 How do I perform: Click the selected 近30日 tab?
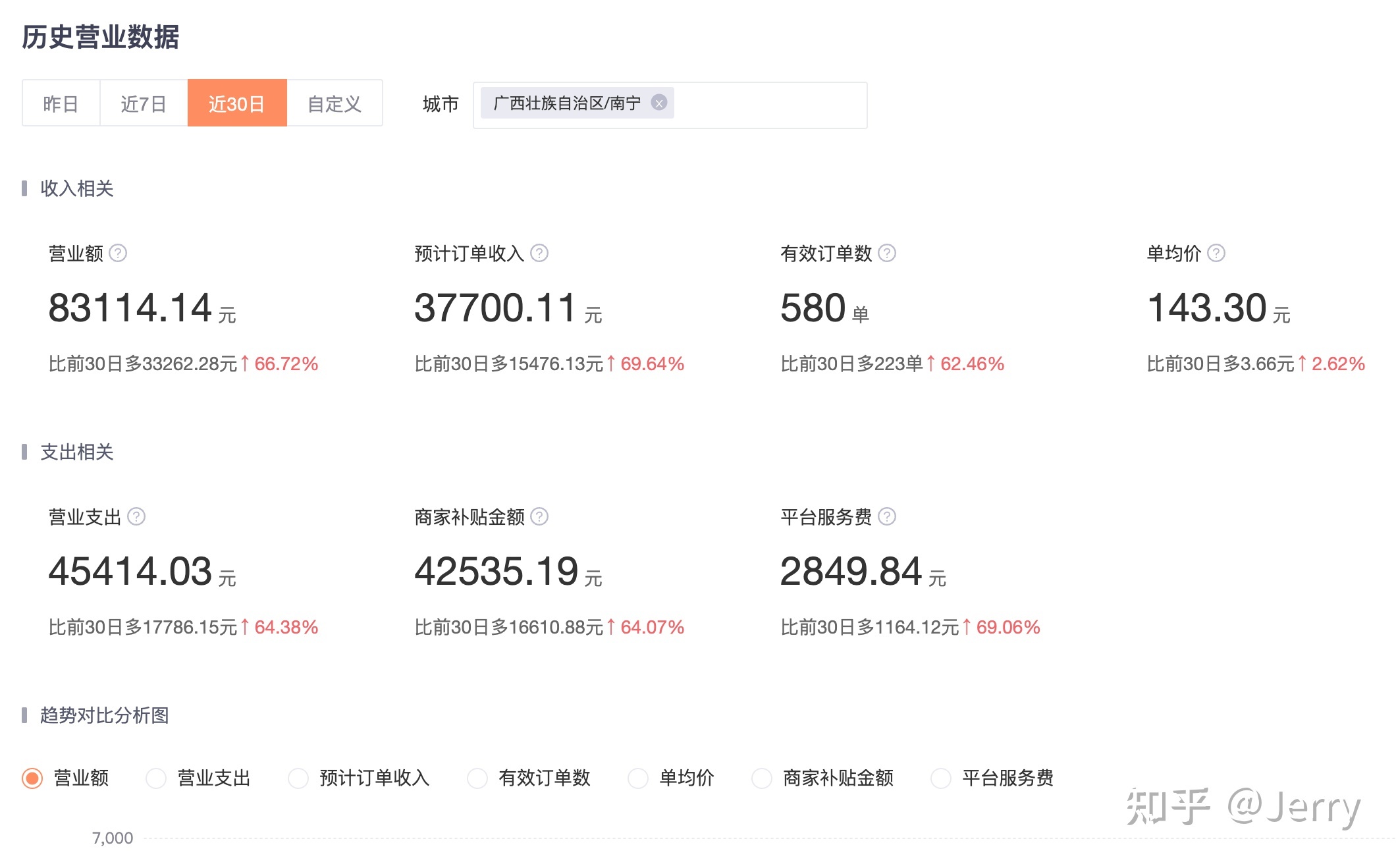[x=236, y=103]
